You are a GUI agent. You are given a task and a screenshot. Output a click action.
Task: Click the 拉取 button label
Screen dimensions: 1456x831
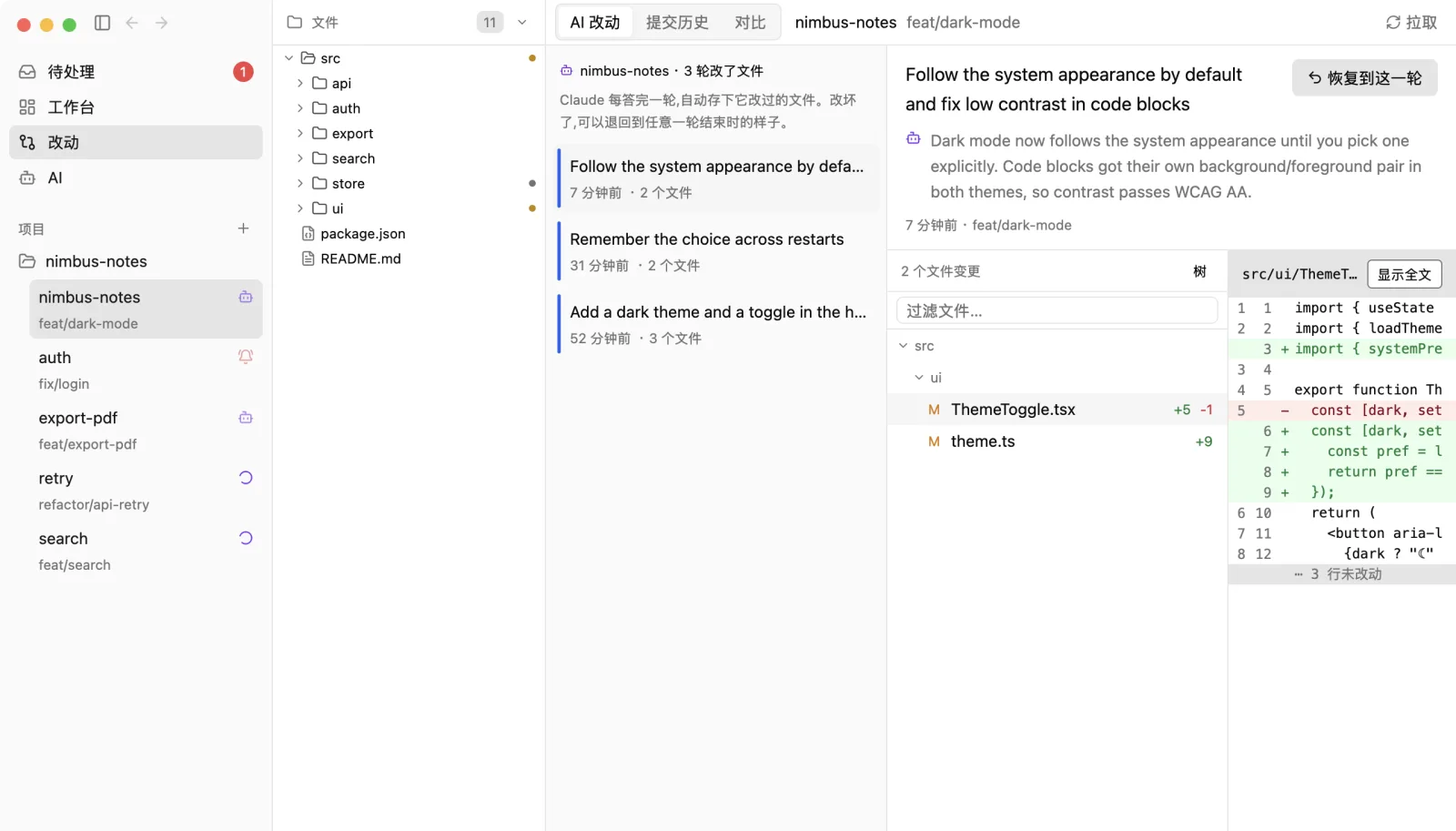[1421, 23]
